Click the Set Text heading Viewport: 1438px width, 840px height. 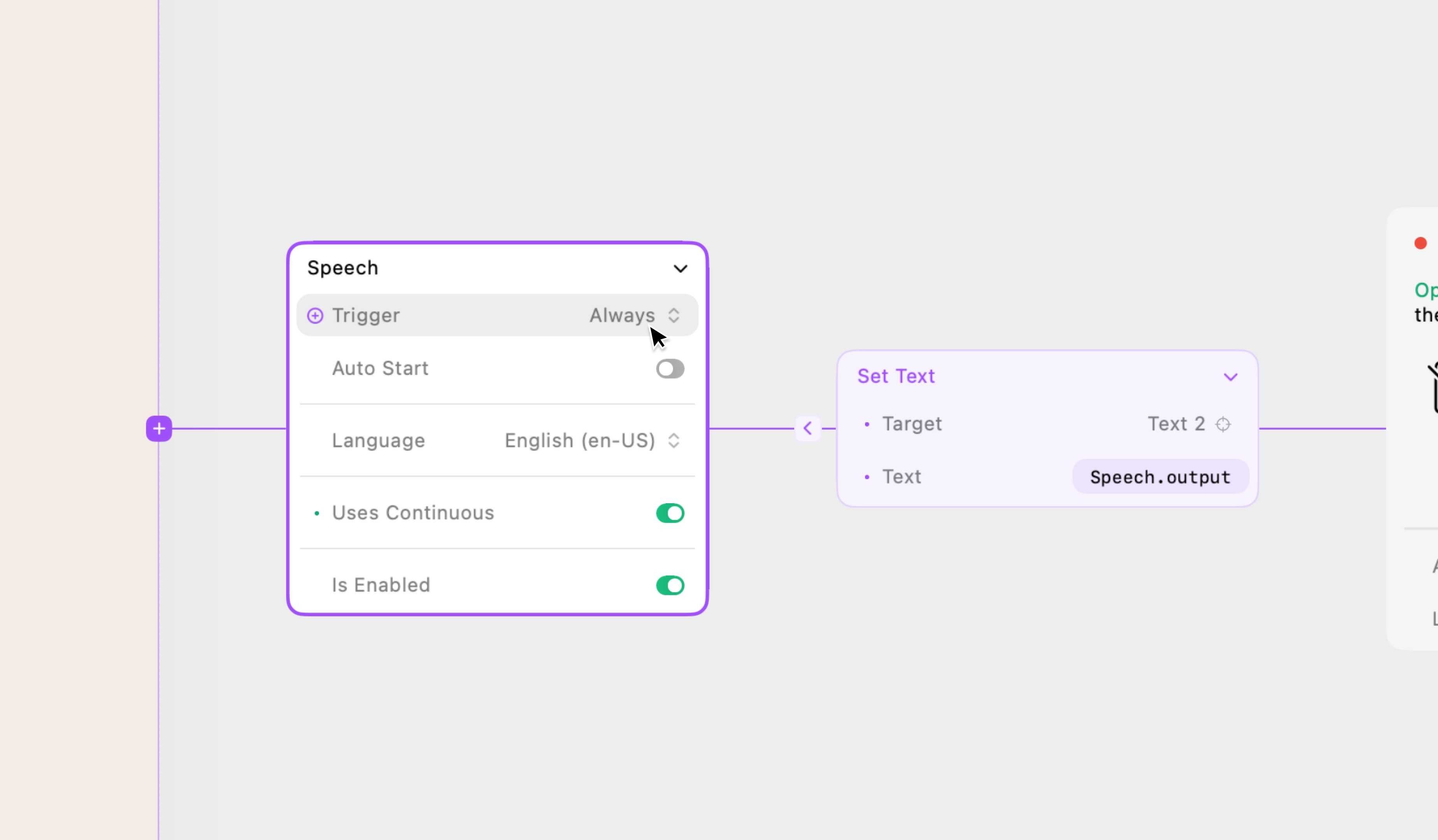point(896,376)
